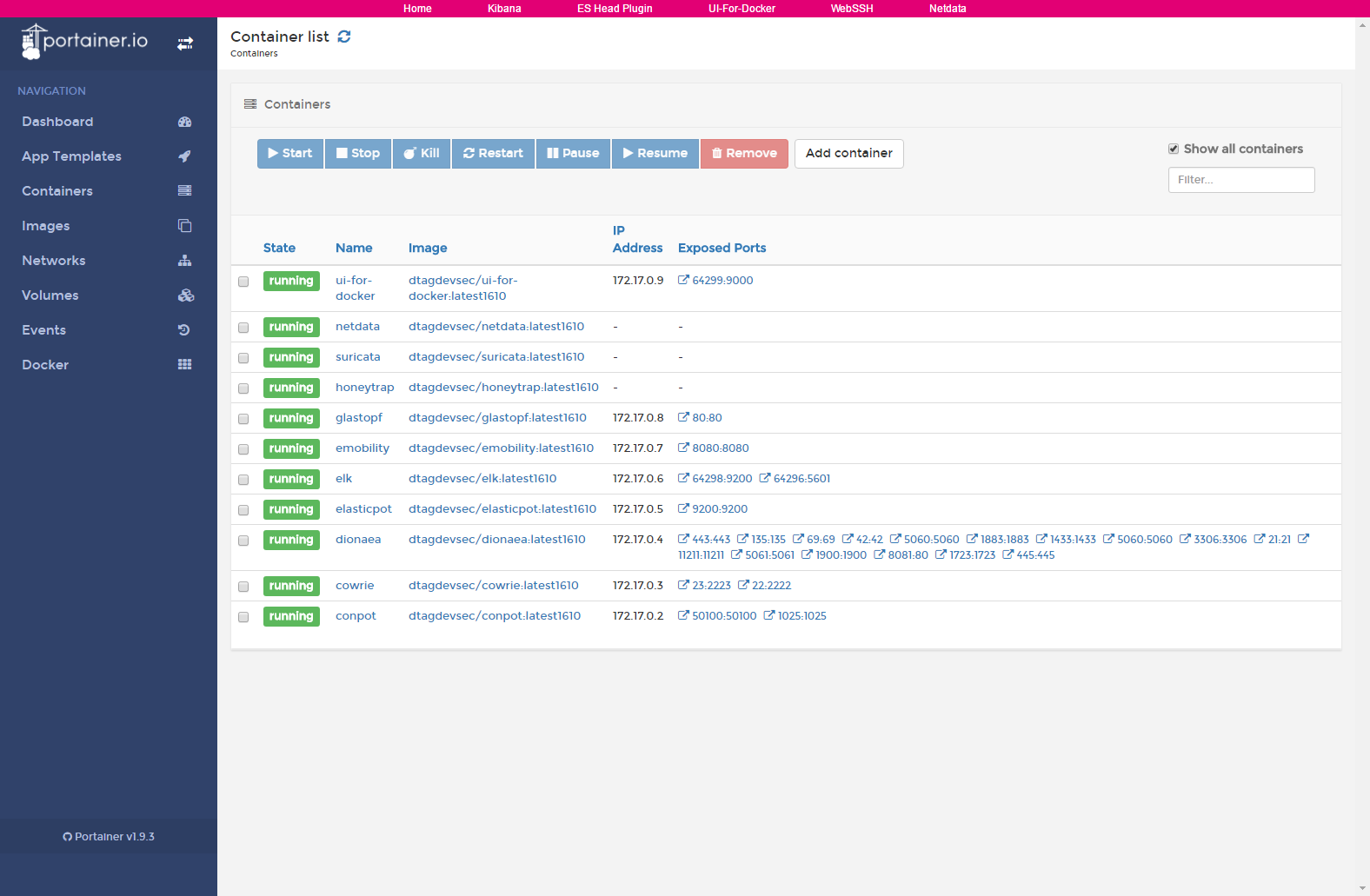Screen dimensions: 1370x896
Task: Click the Kill button
Action: 422,154
